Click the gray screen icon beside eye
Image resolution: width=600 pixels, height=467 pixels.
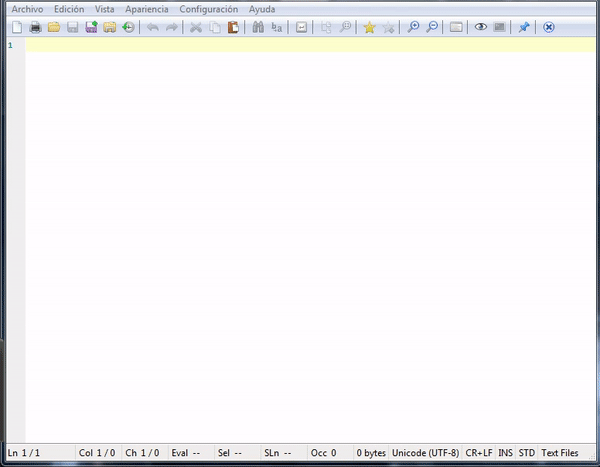point(499,27)
